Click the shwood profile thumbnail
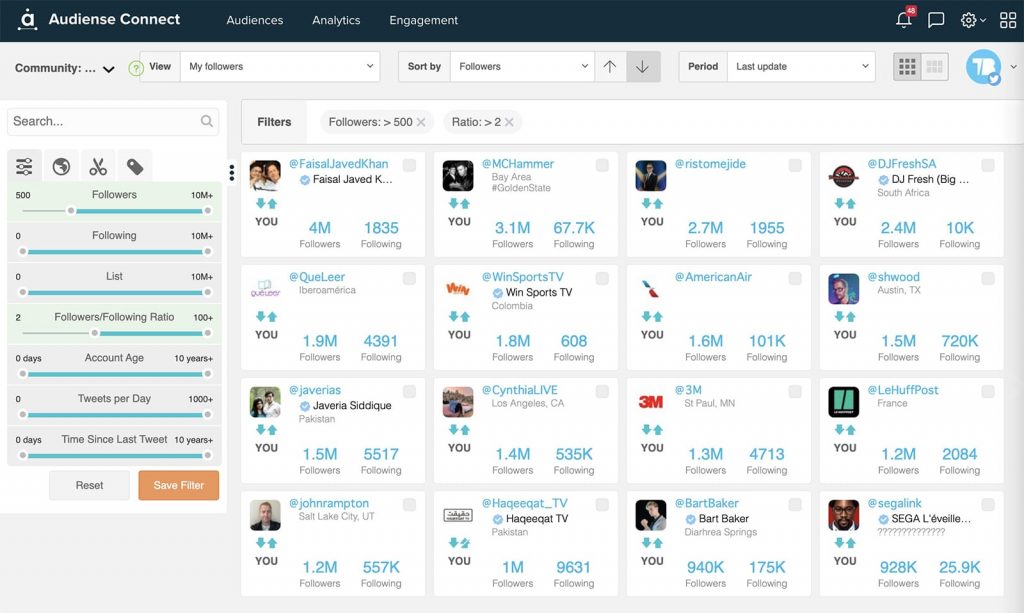 pyautogui.click(x=844, y=289)
